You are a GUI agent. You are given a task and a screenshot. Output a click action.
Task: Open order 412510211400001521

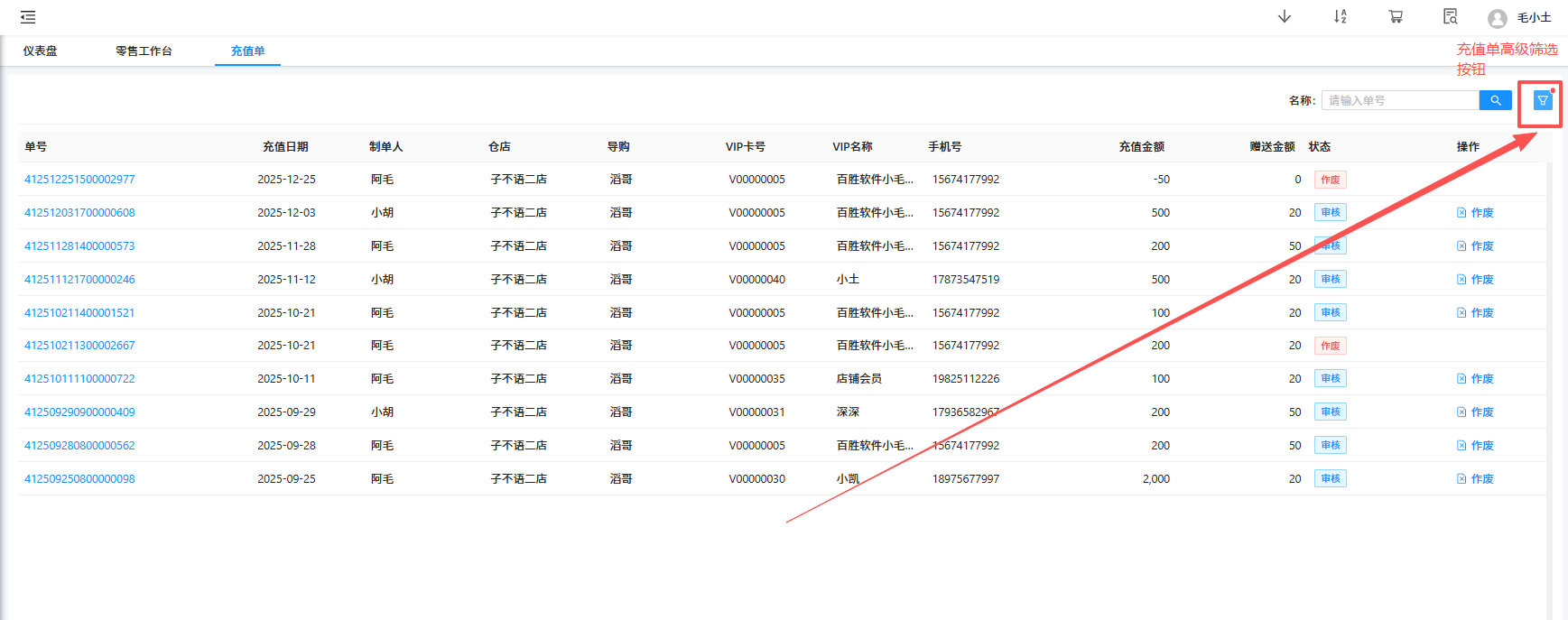[x=79, y=312]
